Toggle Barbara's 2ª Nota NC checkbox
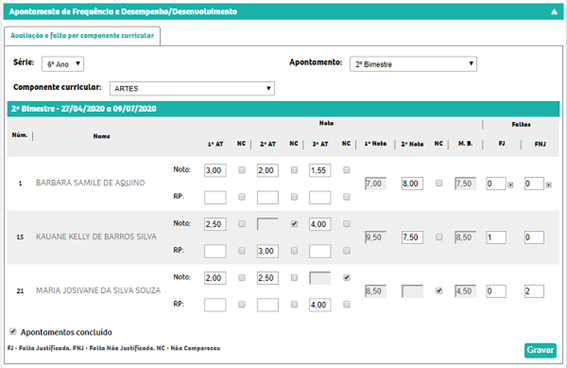Image resolution: width=567 pixels, height=368 pixels. coord(439,183)
